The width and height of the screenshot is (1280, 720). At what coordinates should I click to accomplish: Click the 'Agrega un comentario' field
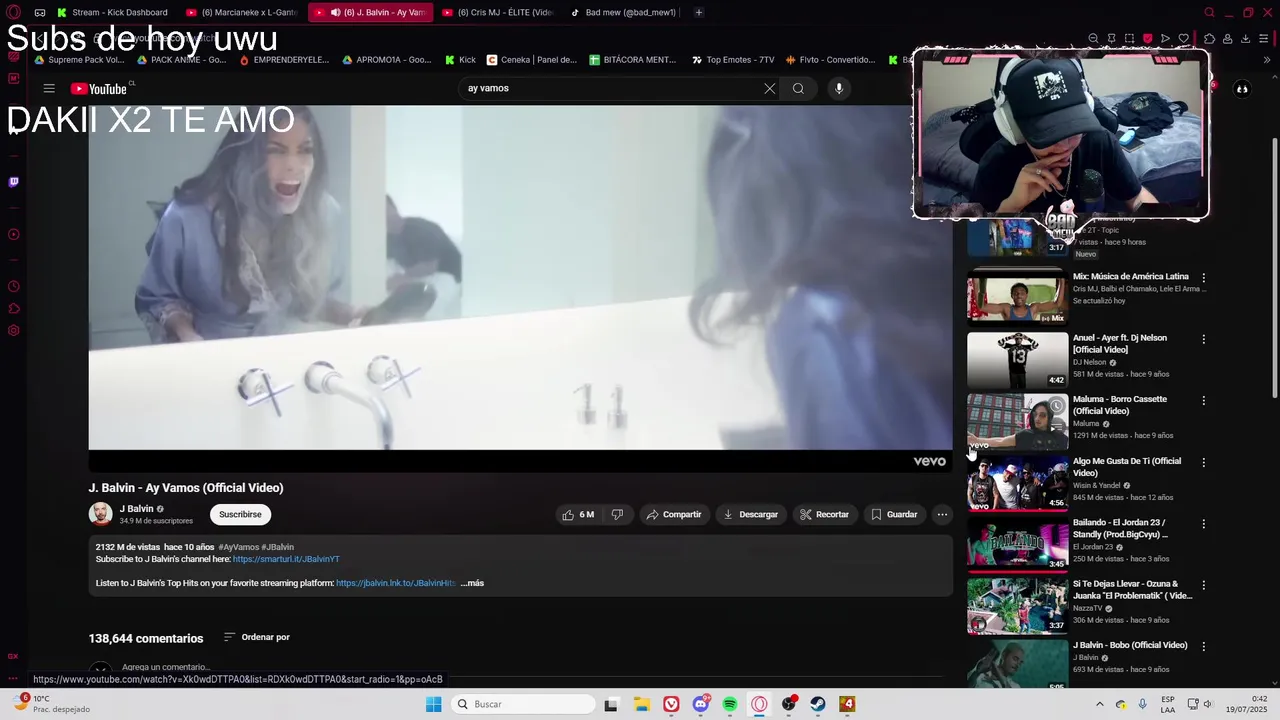click(166, 667)
